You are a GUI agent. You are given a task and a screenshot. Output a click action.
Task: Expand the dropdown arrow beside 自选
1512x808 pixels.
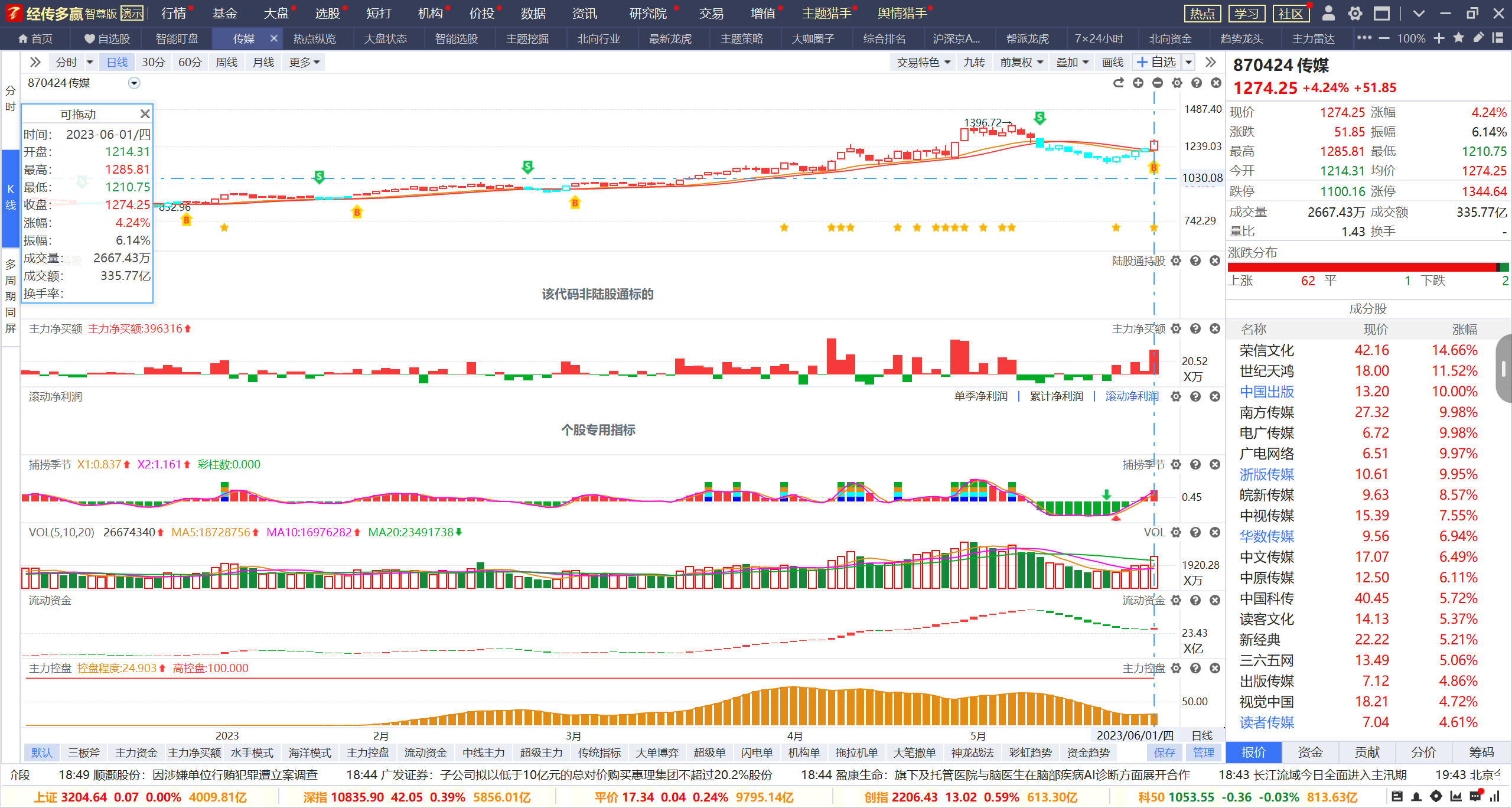pos(1189,62)
